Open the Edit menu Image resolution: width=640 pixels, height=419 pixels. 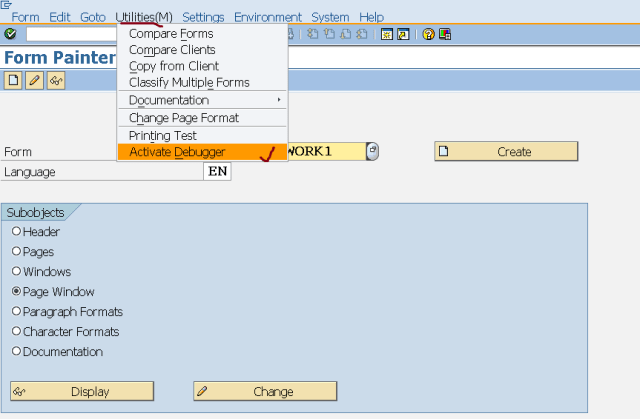(x=60, y=17)
